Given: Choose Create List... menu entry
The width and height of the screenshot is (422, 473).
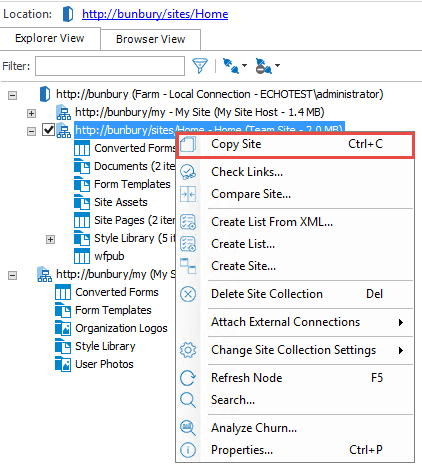Looking at the screenshot, I should (295, 244).
